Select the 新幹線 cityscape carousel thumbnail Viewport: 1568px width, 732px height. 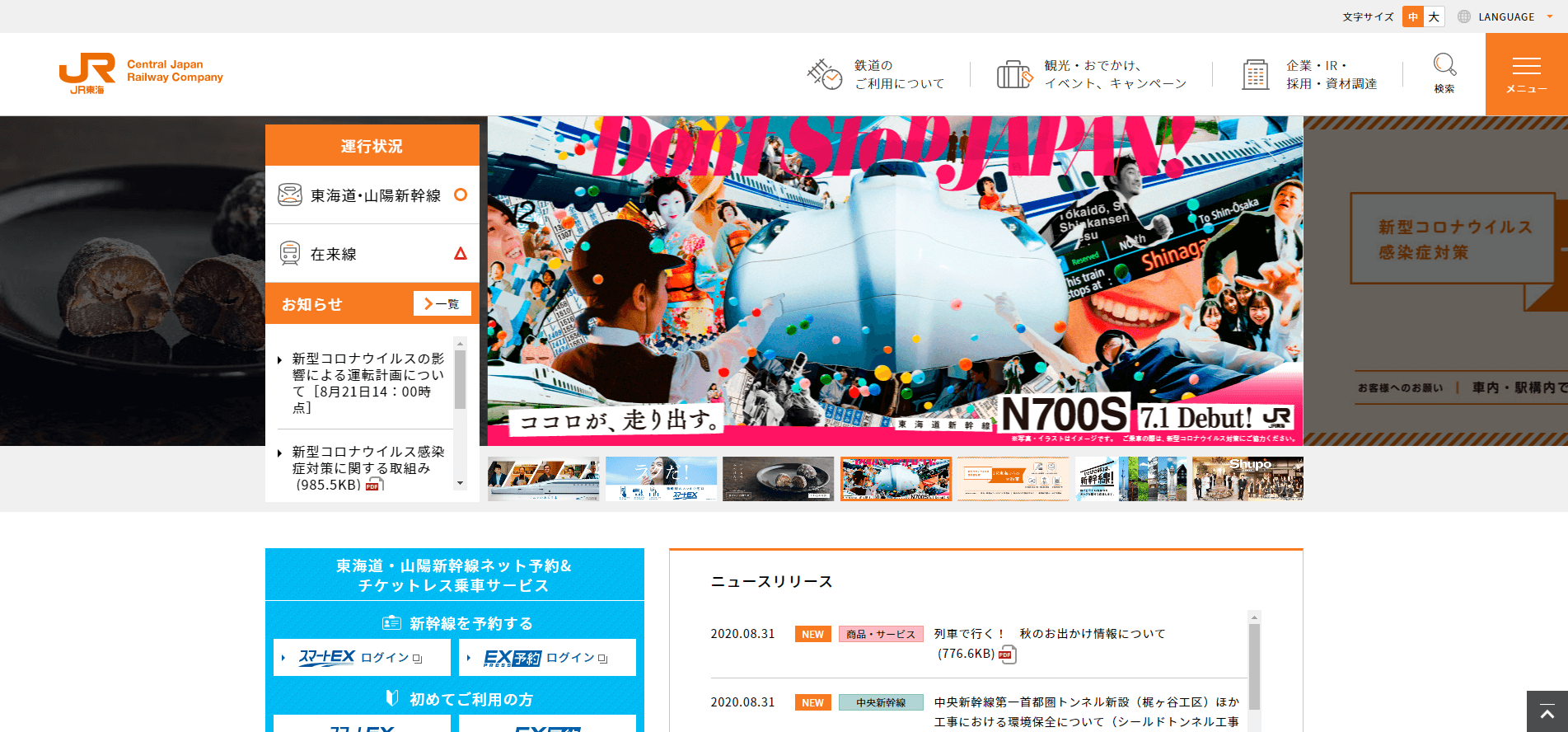[x=1130, y=479]
